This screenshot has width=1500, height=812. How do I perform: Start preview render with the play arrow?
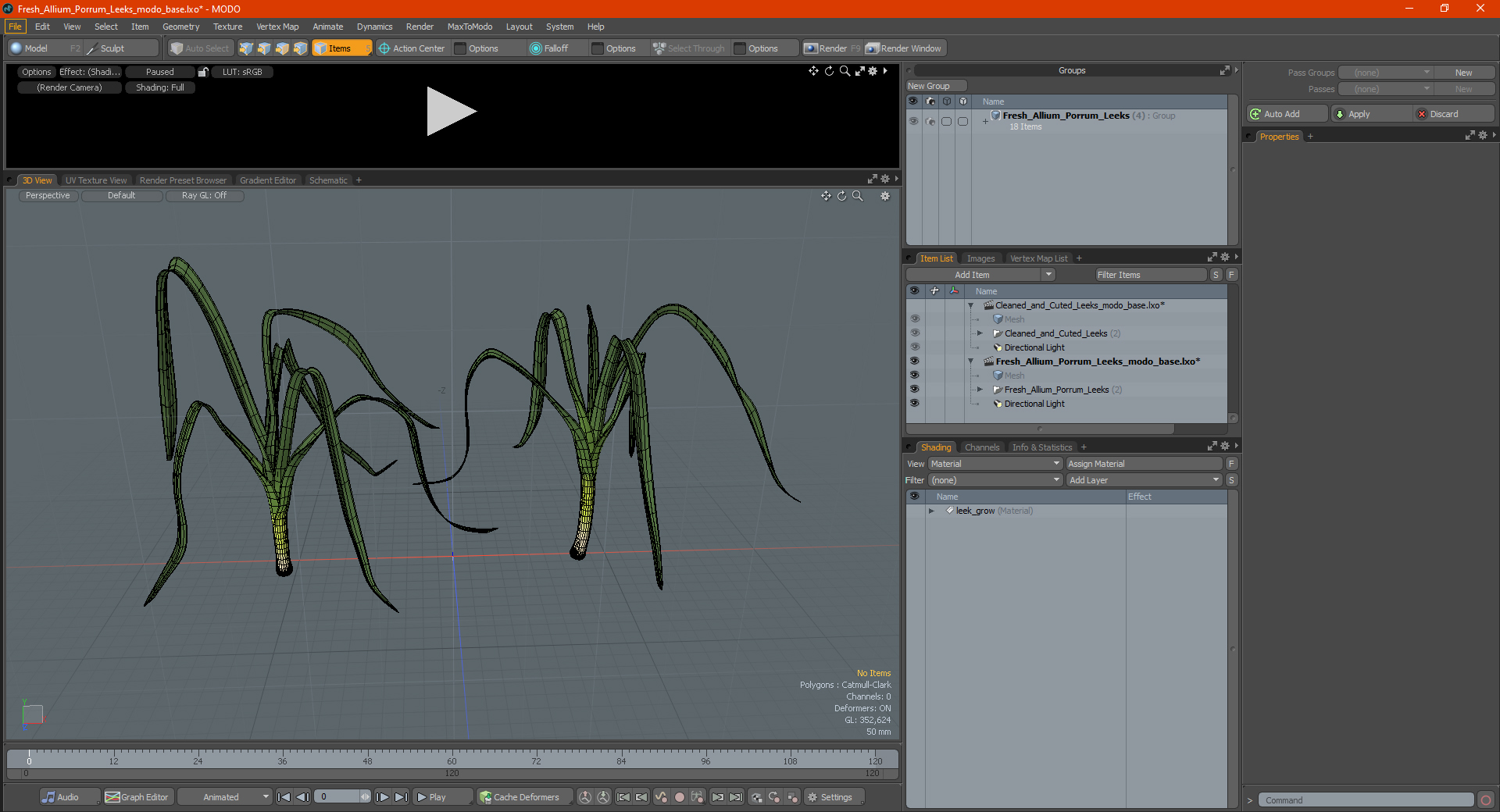pos(451,112)
